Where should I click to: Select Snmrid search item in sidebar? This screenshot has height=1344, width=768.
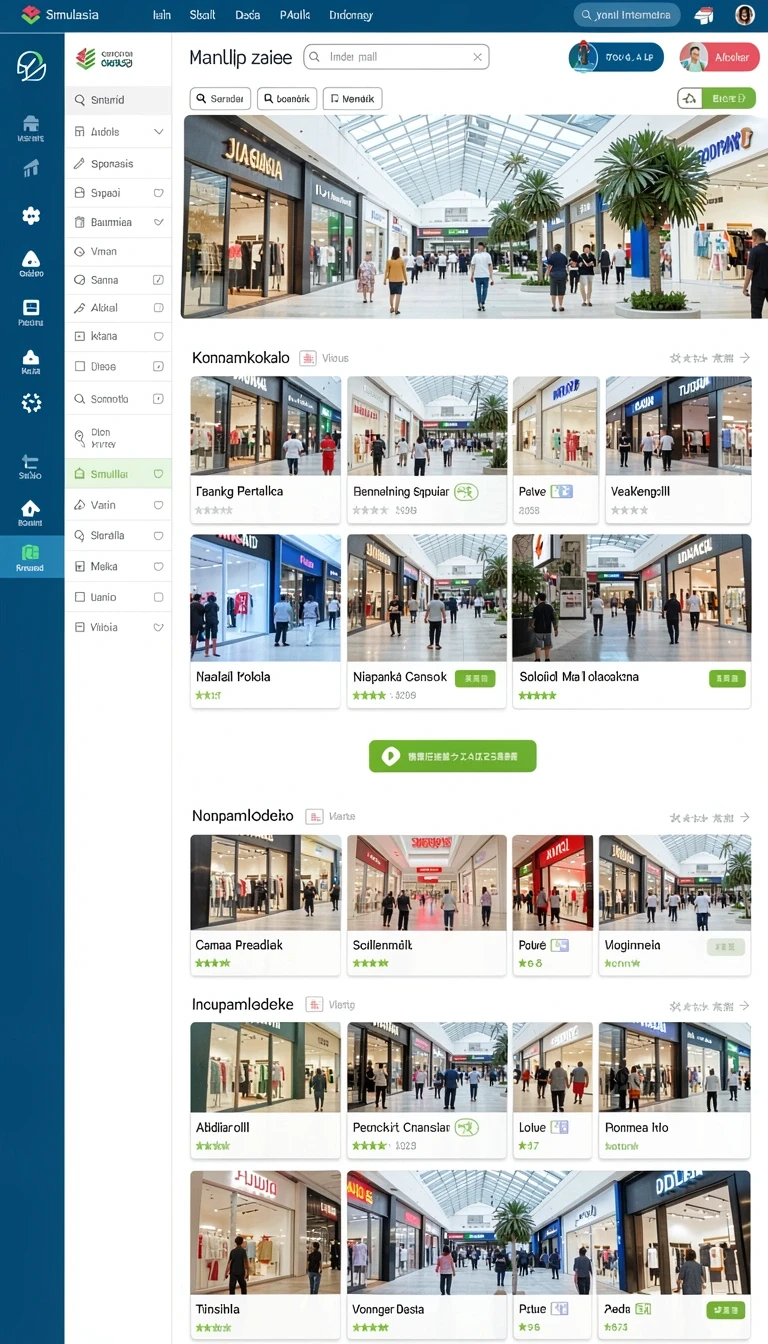tap(118, 100)
